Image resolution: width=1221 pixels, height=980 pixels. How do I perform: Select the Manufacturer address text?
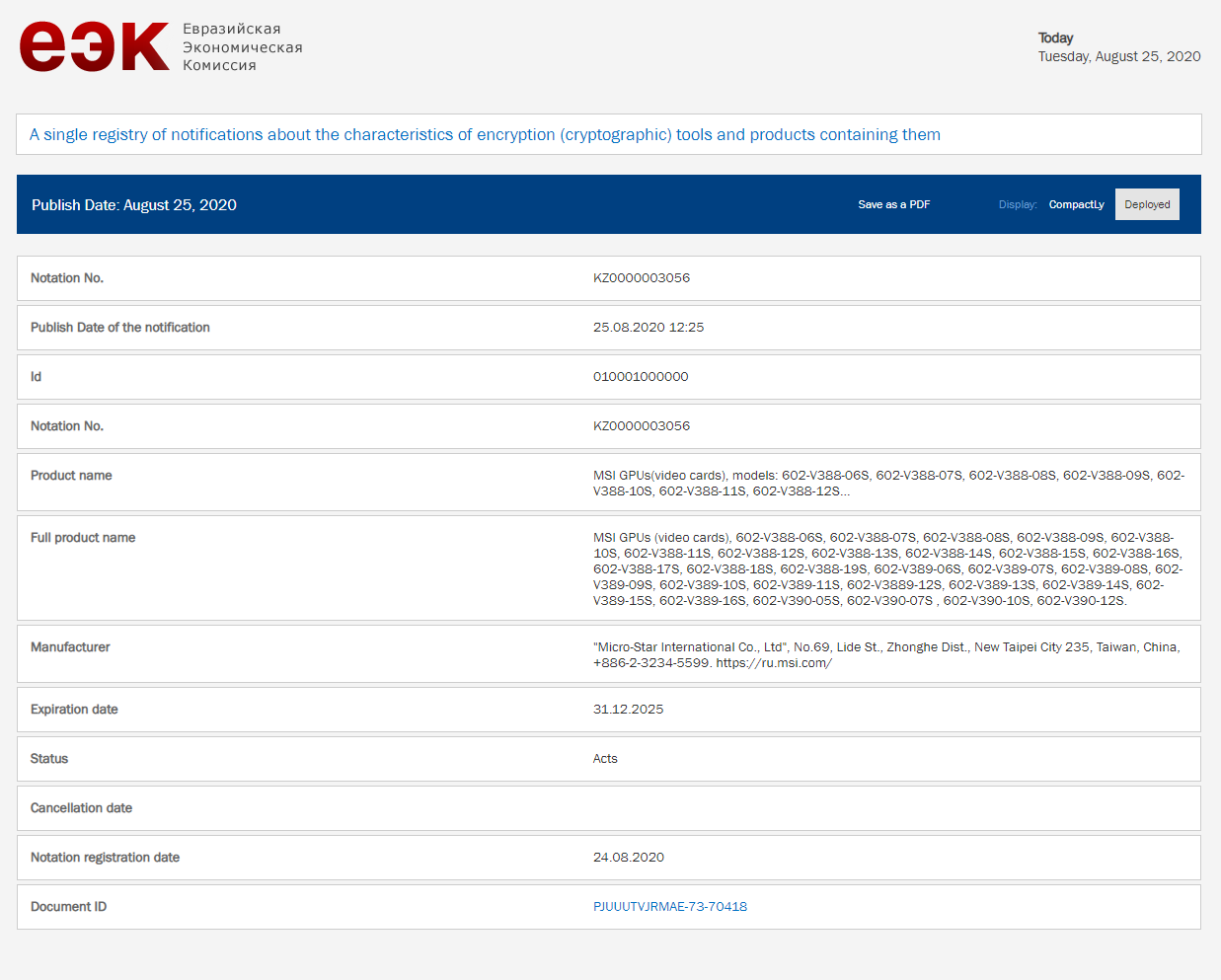point(886,654)
